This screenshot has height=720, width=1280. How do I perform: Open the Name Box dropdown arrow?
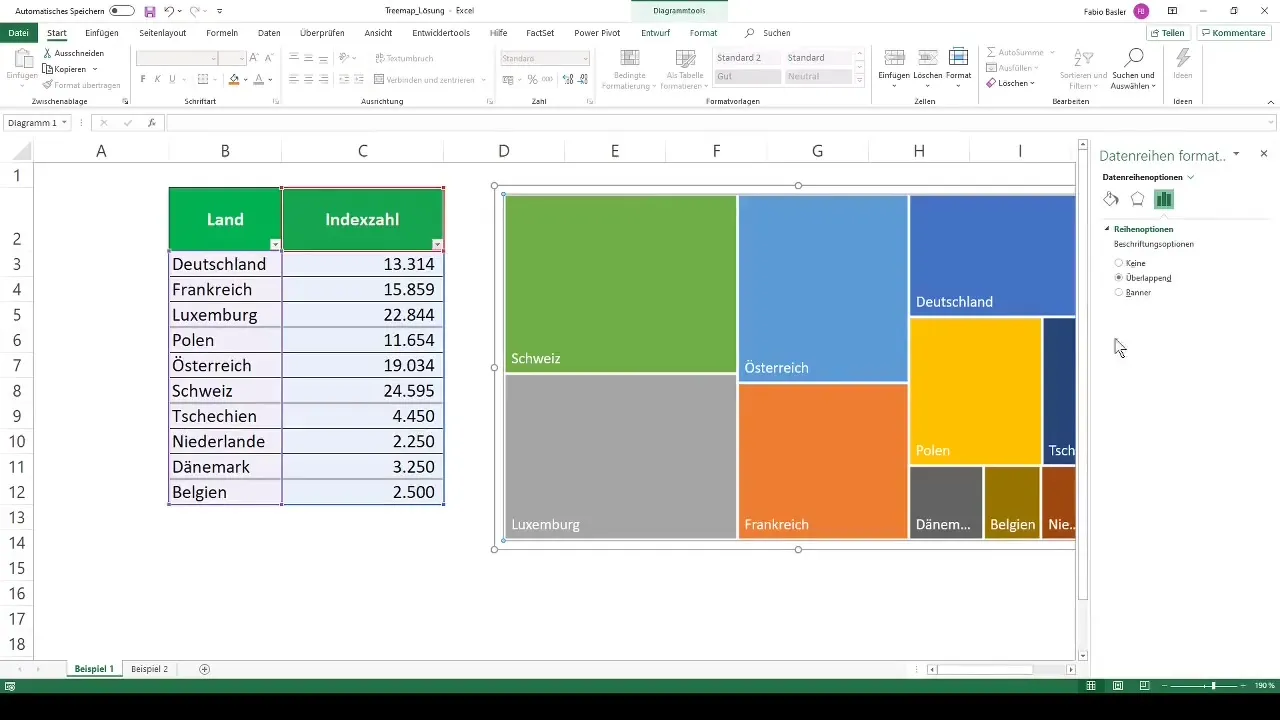tap(64, 123)
